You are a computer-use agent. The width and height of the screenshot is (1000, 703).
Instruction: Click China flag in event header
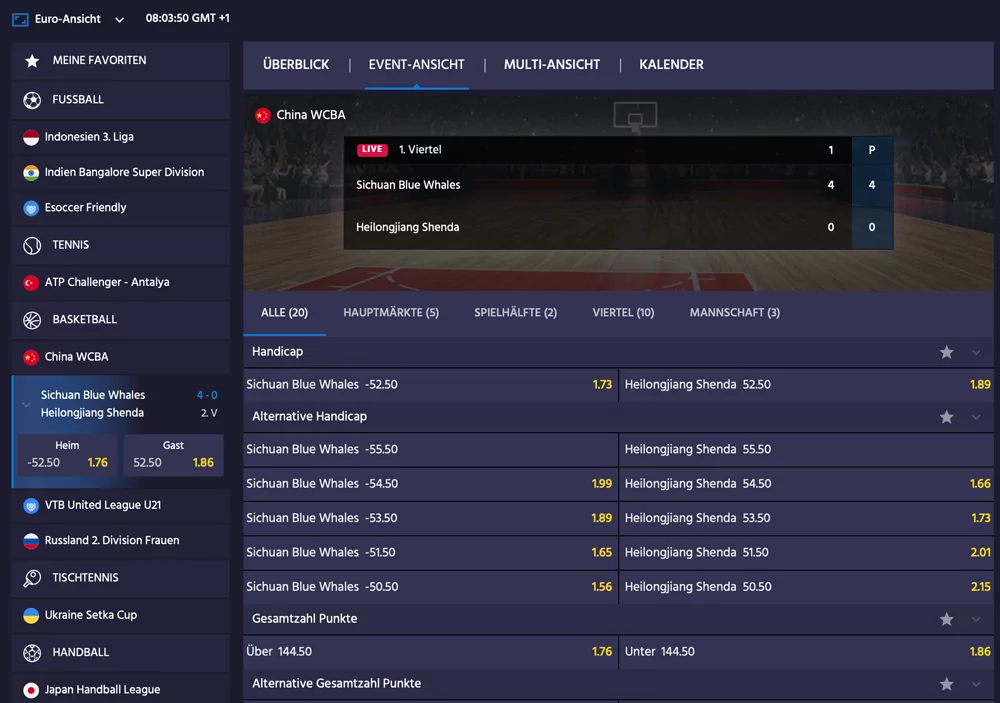(x=263, y=115)
